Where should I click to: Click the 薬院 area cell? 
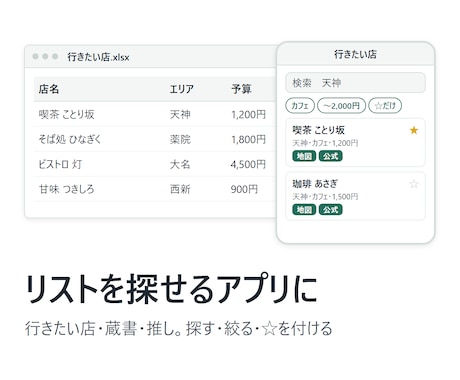point(180,139)
